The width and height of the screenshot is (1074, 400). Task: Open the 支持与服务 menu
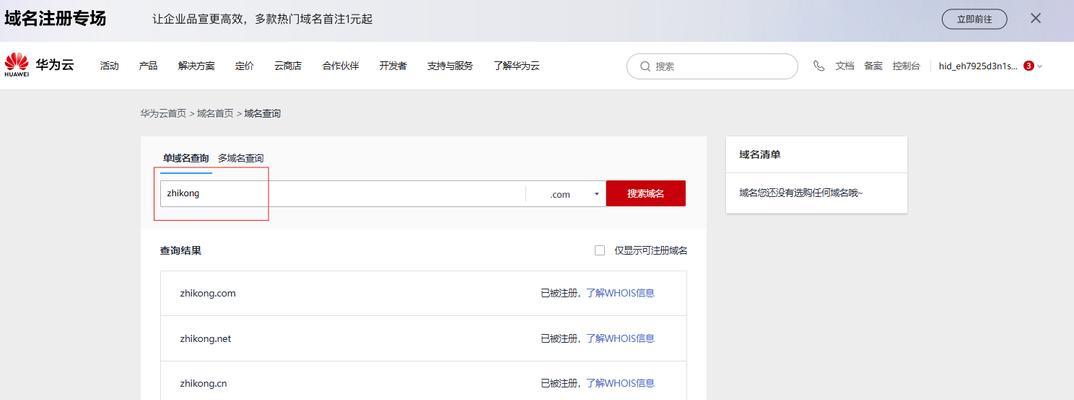450,66
